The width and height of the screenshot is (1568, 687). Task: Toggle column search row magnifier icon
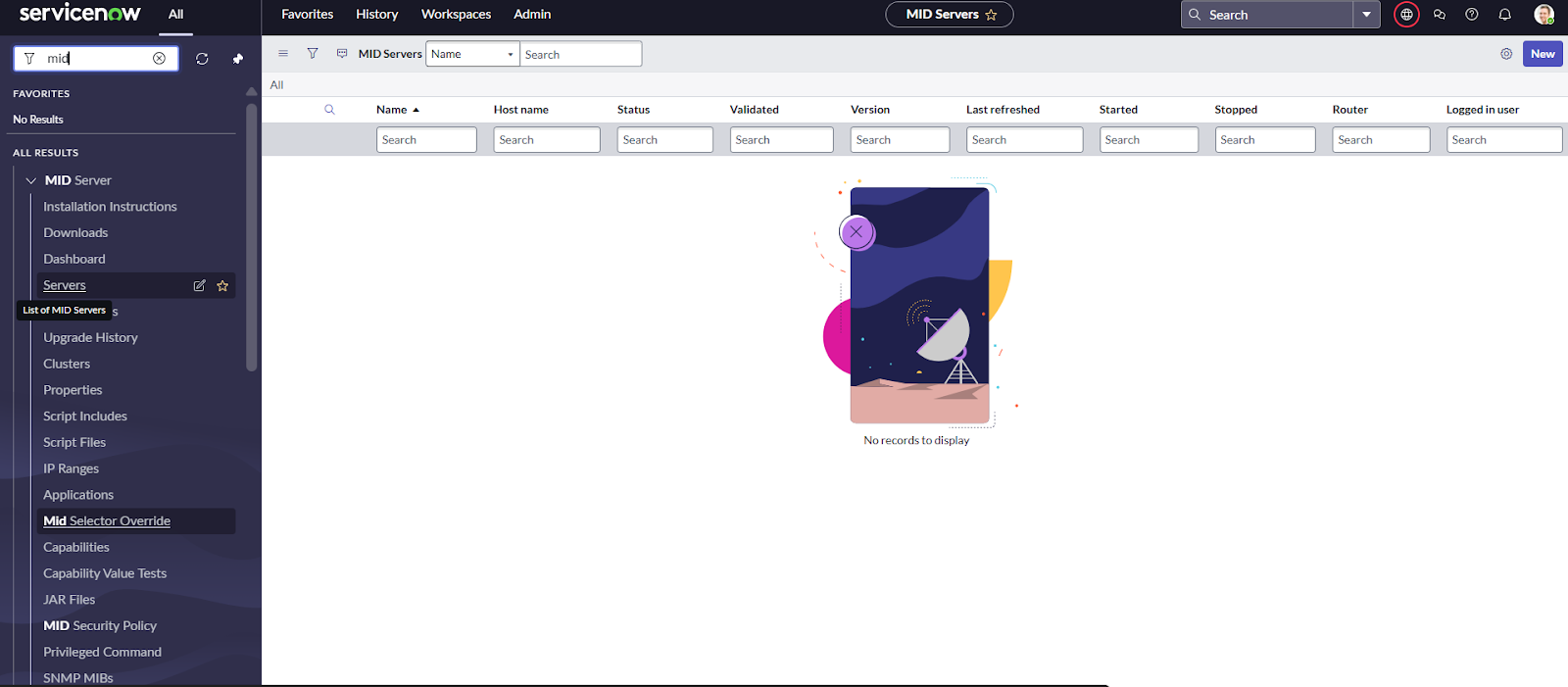pos(329,110)
